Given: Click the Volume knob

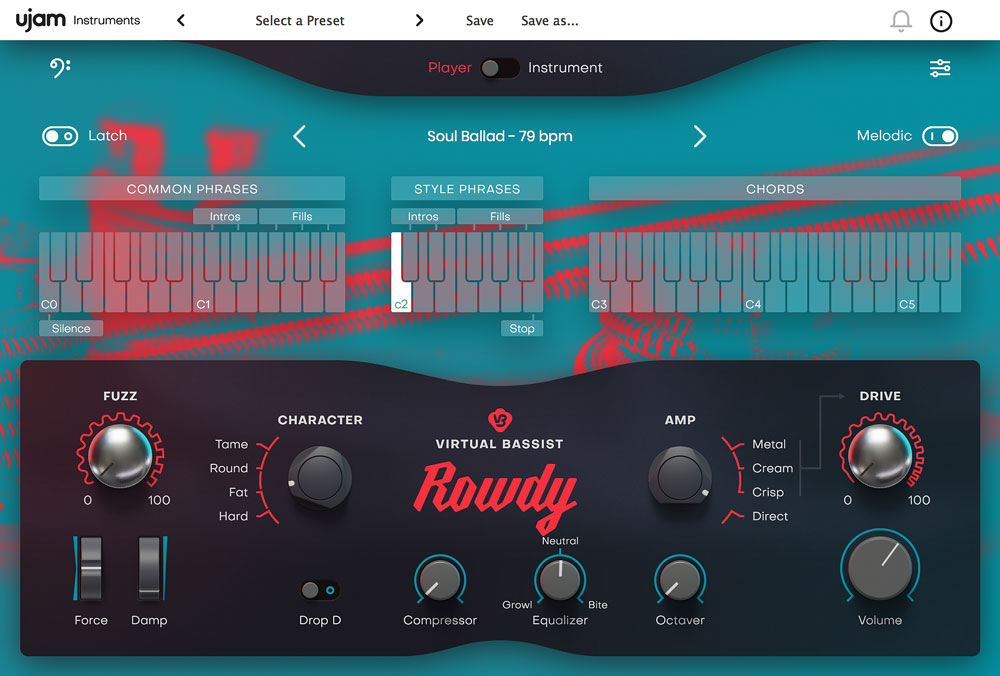Looking at the screenshot, I should pyautogui.click(x=880, y=568).
